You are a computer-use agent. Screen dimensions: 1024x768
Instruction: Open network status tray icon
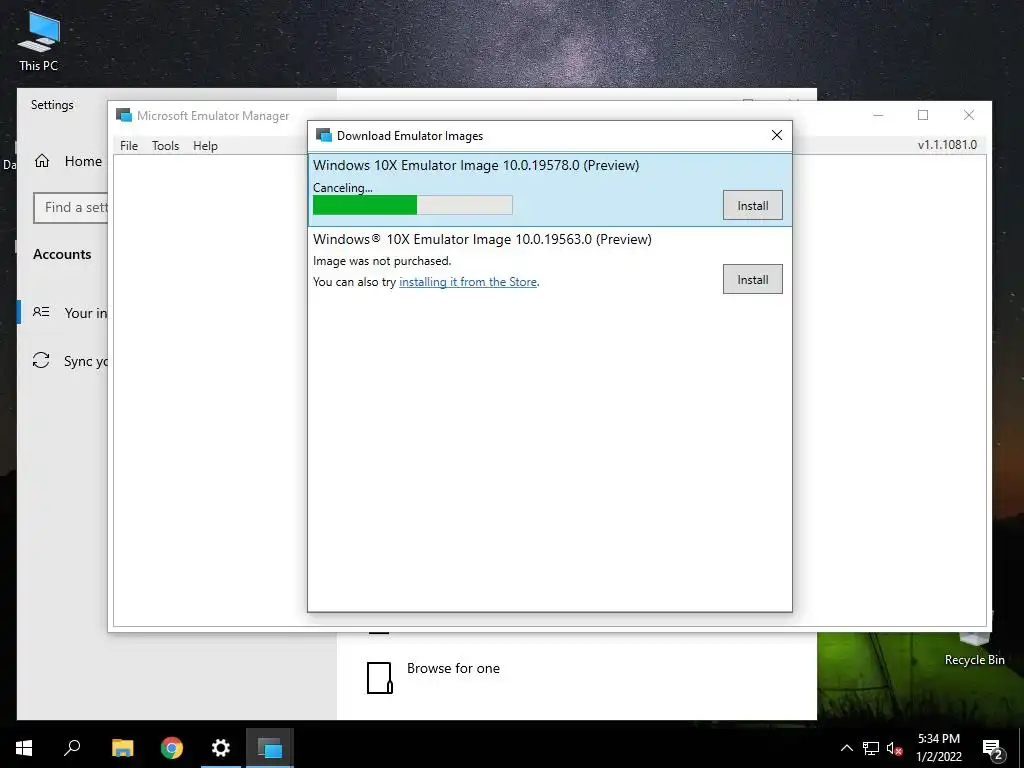coord(871,748)
